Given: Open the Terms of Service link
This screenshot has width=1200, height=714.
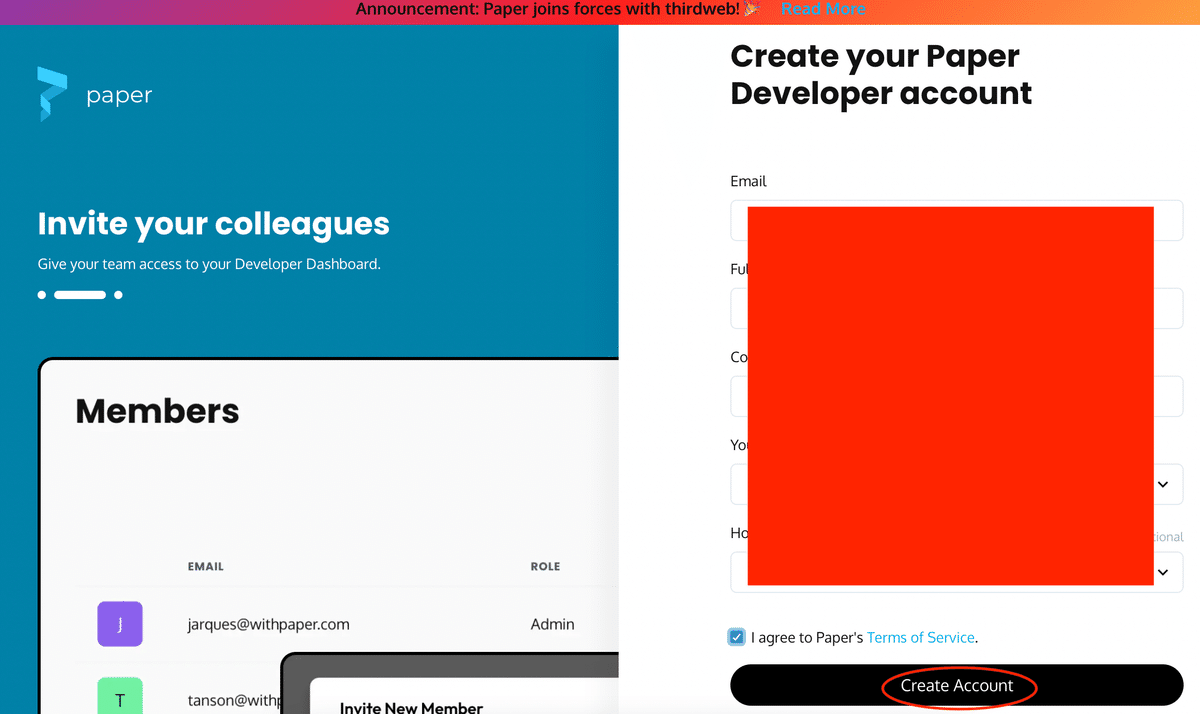Looking at the screenshot, I should 920,637.
